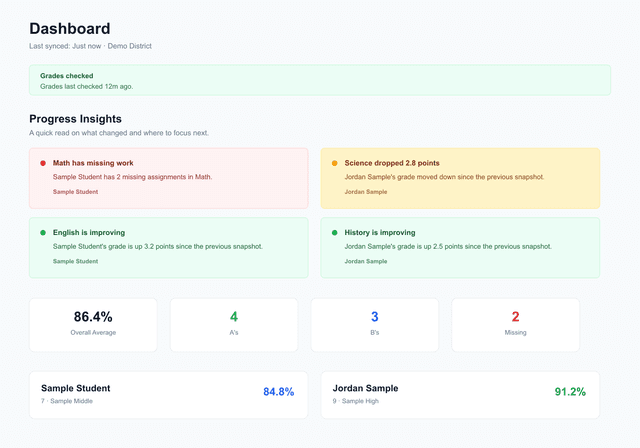This screenshot has height=448, width=640.
Task: Click 'Grades last checked 12m ago.' text
Action: coord(87,86)
